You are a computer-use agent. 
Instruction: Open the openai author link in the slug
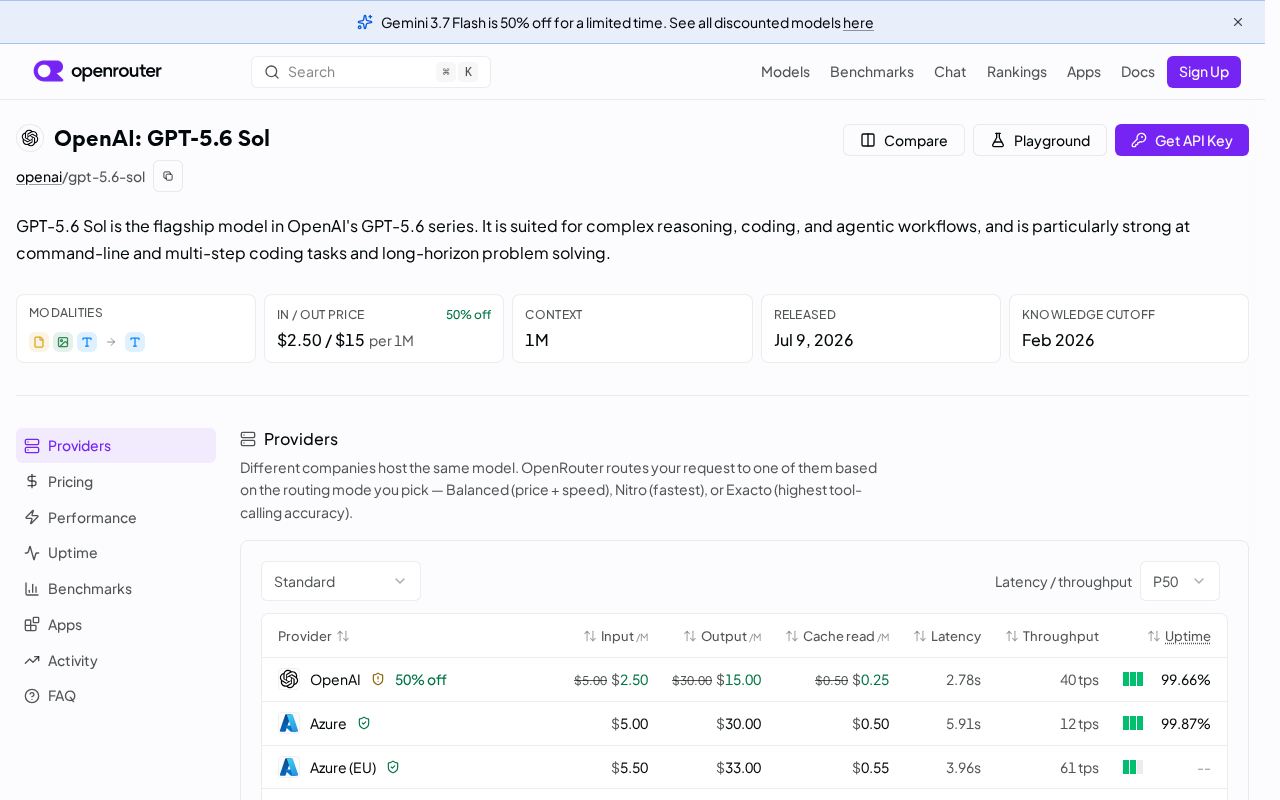[39, 177]
